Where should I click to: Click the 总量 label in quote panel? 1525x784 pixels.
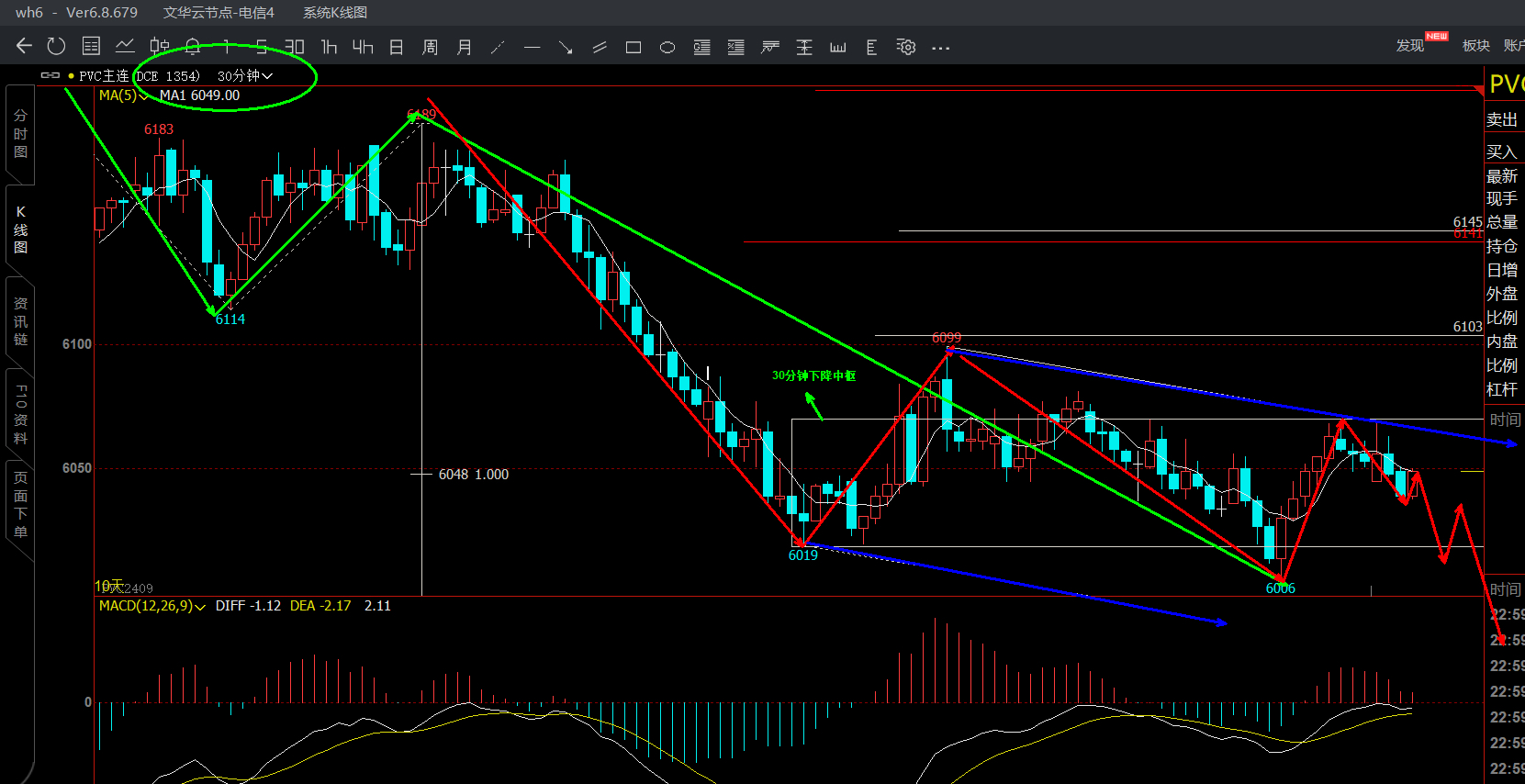point(1502,221)
